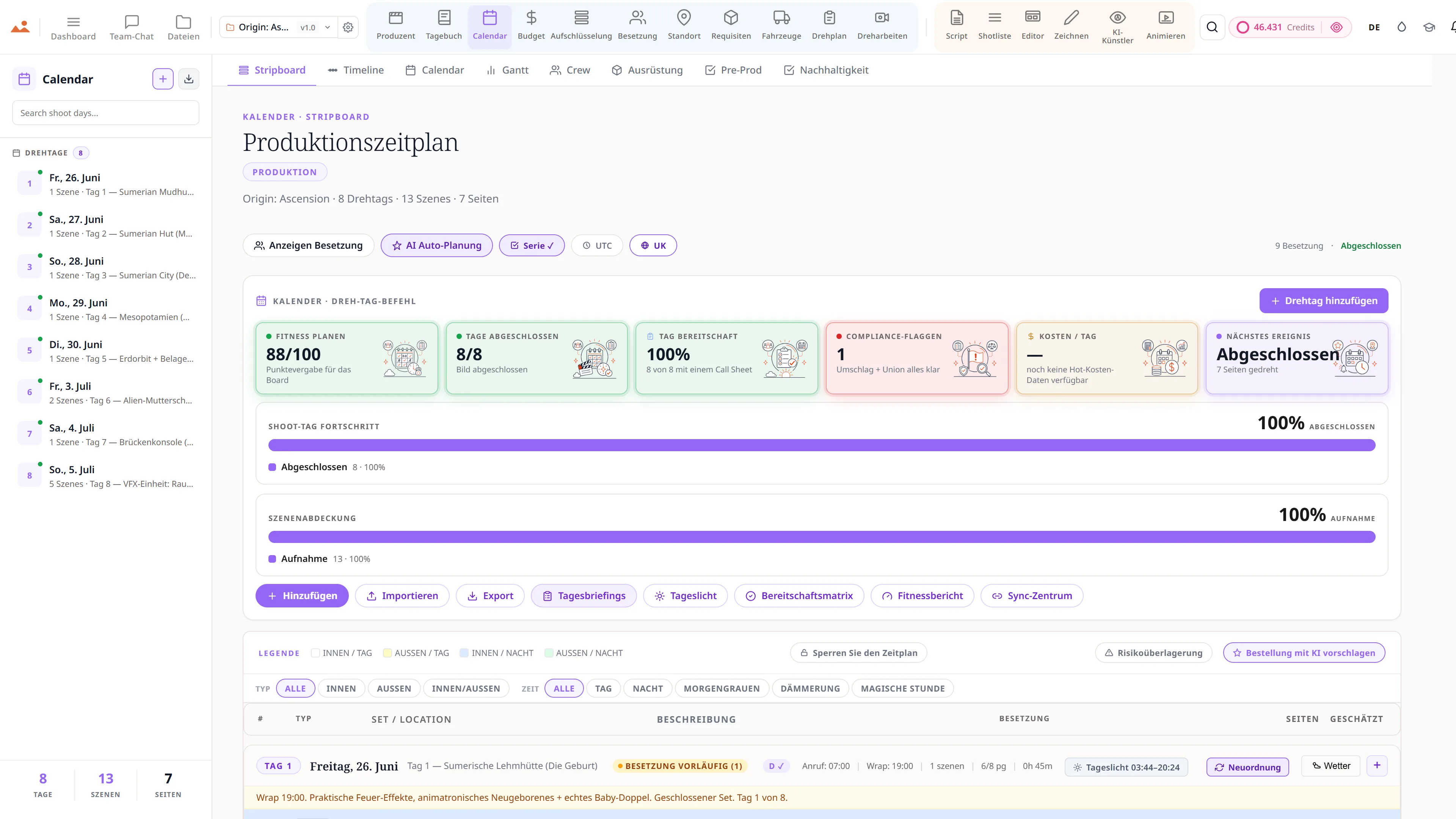Click the graduation cap icon
This screenshot has height=819, width=1456.
click(1429, 27)
